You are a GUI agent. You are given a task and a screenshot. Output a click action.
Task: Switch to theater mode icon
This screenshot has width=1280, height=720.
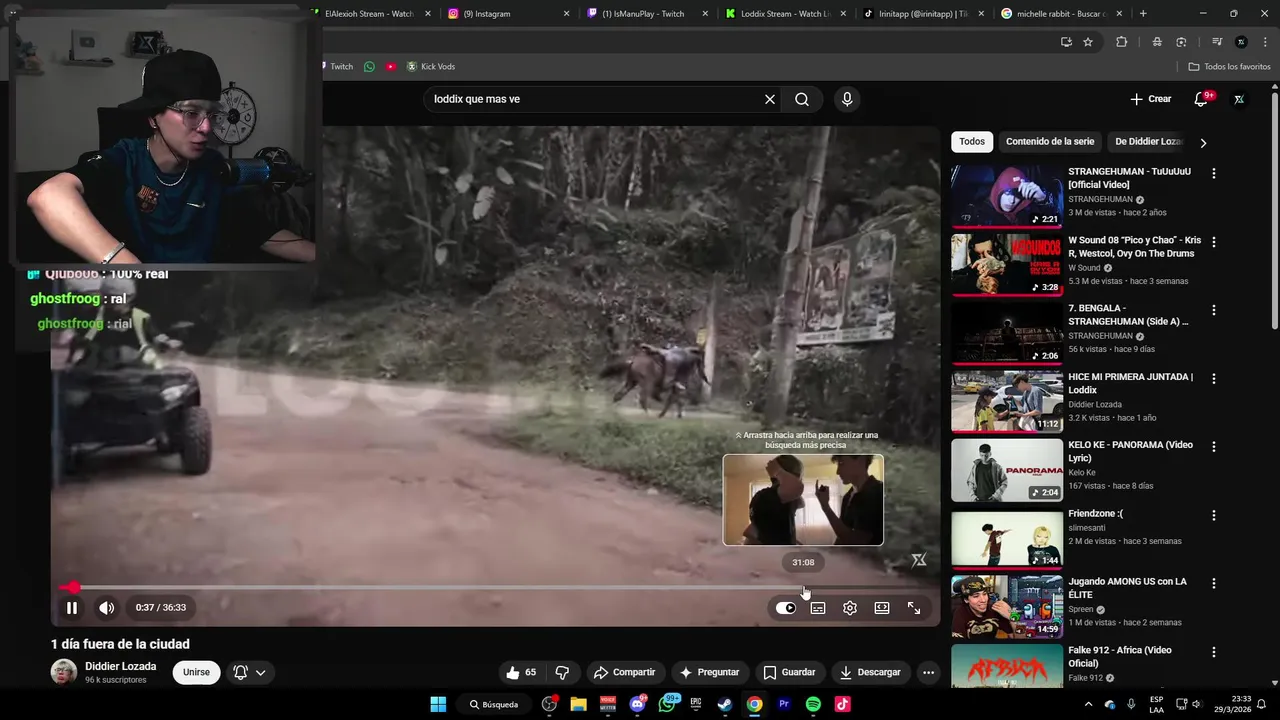click(882, 608)
